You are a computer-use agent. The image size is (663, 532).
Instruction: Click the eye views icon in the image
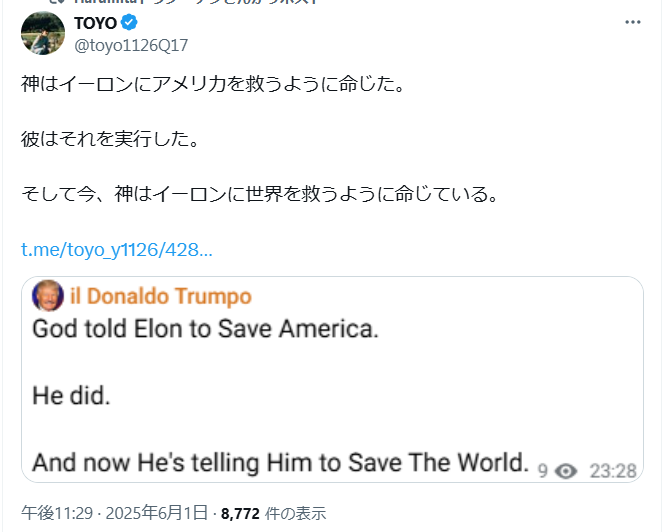coord(567,469)
